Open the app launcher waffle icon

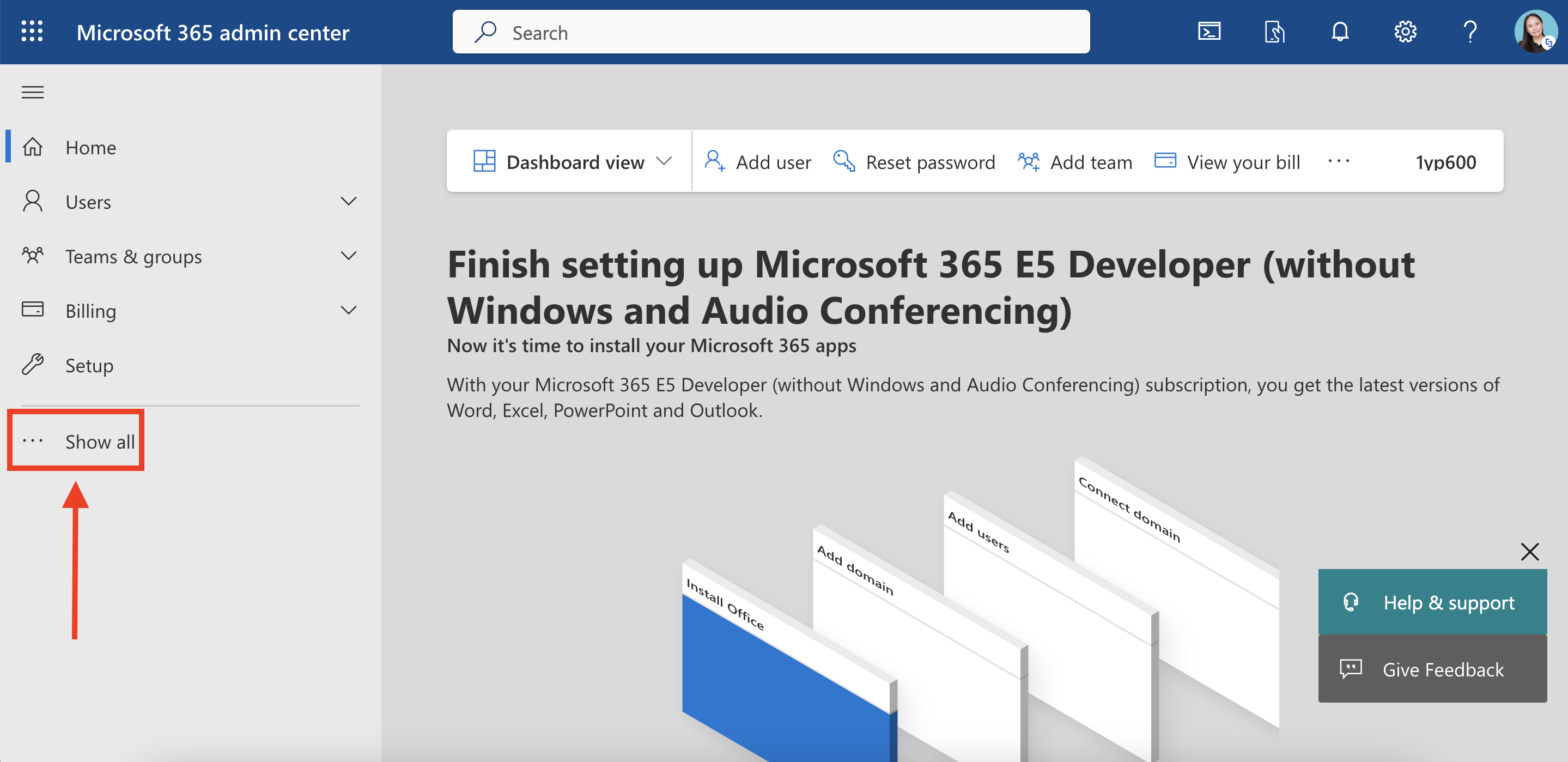(32, 32)
